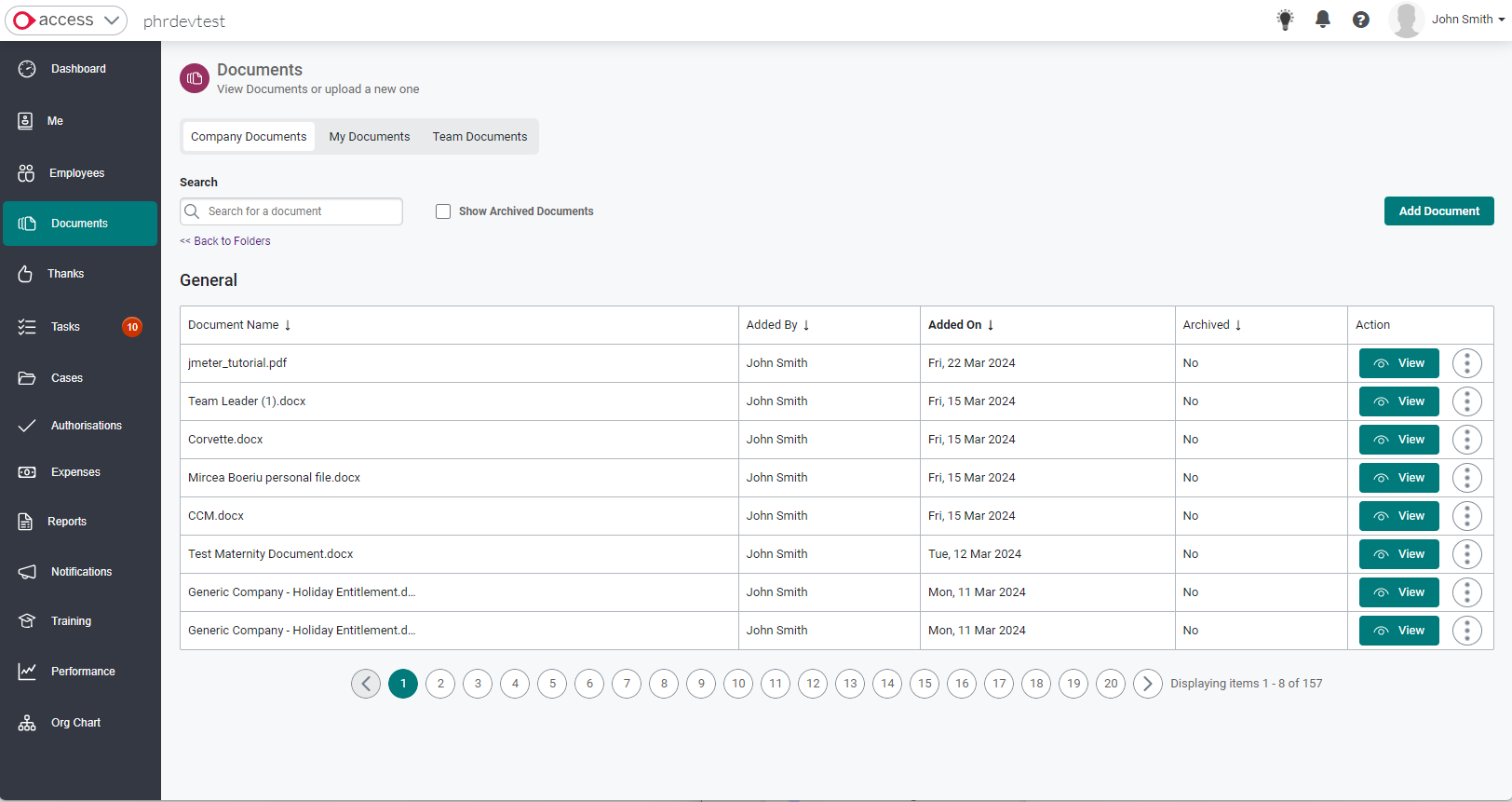This screenshot has height=802, width=1512.
Task: Open the John Smith user menu
Action: click(1468, 20)
